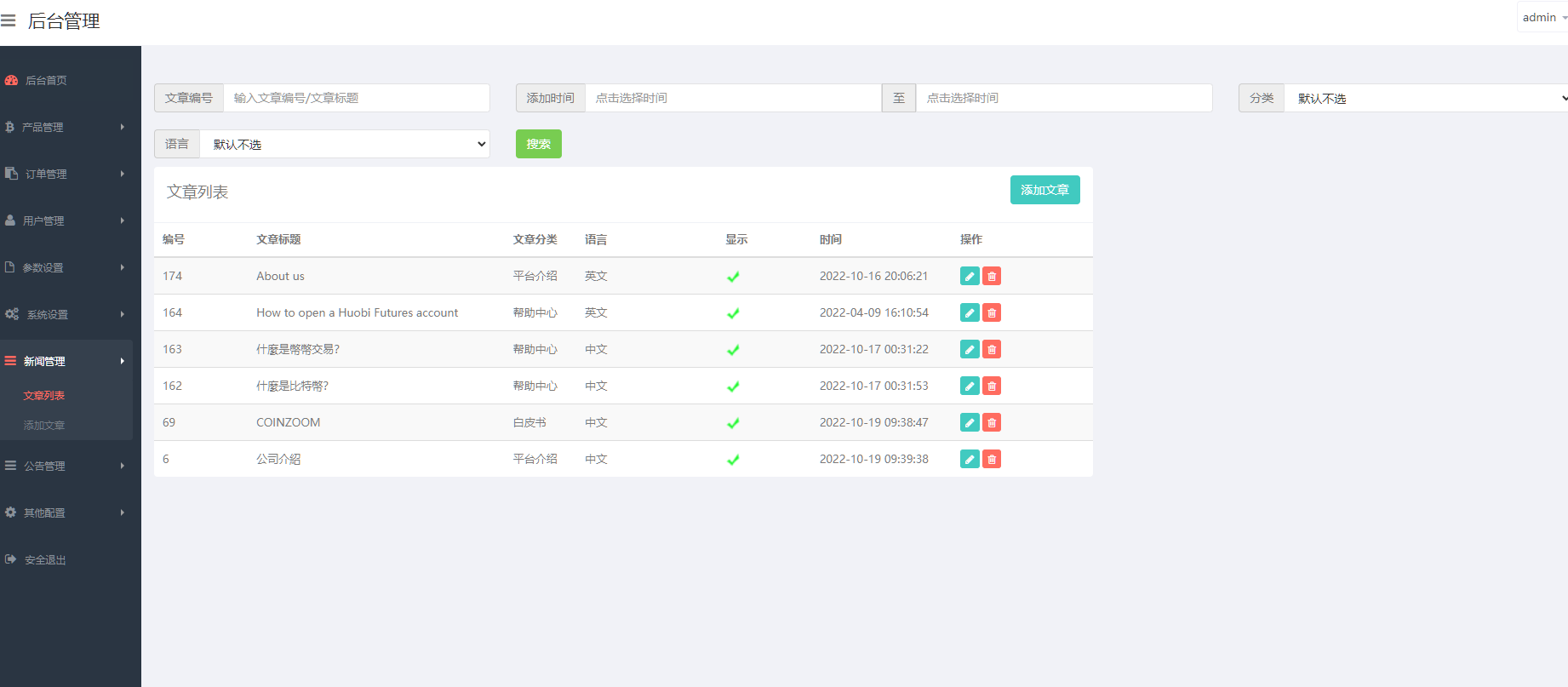Edit article number 162
The width and height of the screenshot is (1568, 687).
[x=969, y=386]
